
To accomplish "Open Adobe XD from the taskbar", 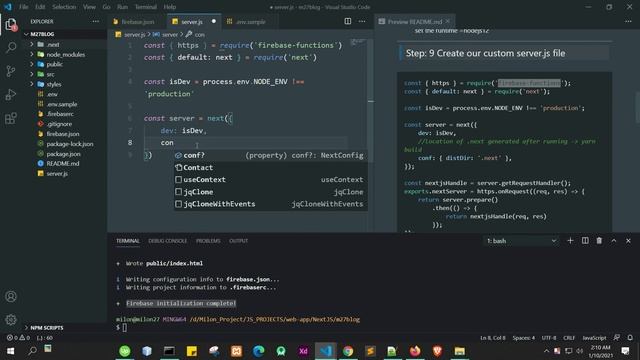I will [x=303, y=351].
